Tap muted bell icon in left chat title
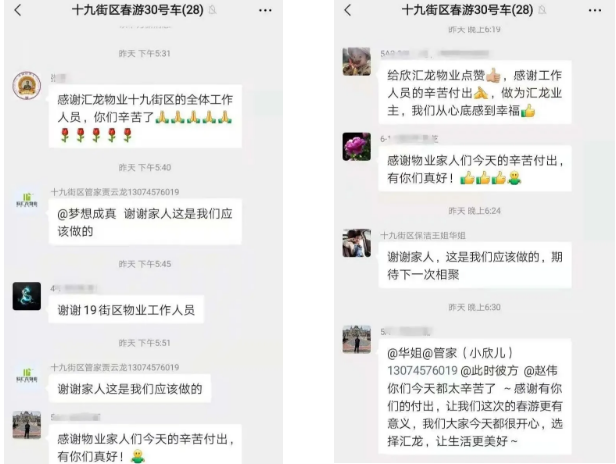 (213, 10)
